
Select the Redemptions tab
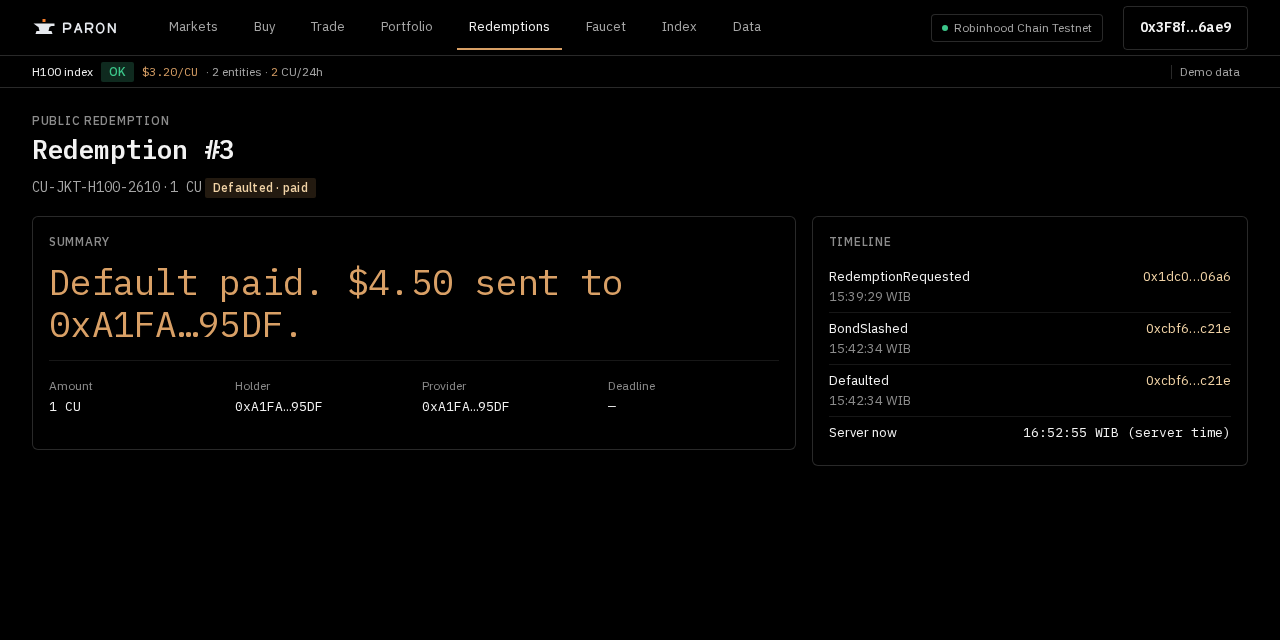[x=509, y=27]
